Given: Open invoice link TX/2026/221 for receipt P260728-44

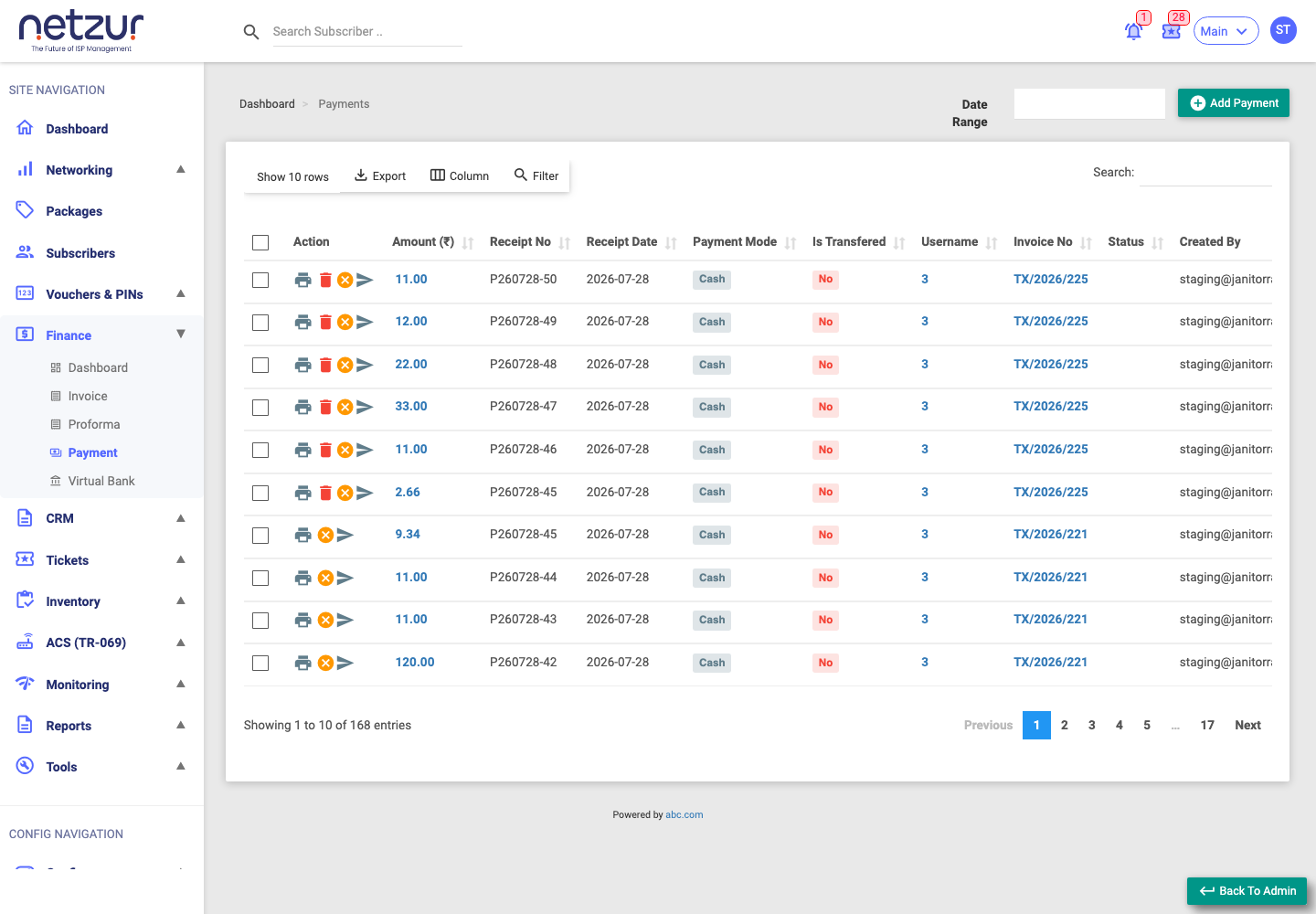Looking at the screenshot, I should click(1050, 578).
